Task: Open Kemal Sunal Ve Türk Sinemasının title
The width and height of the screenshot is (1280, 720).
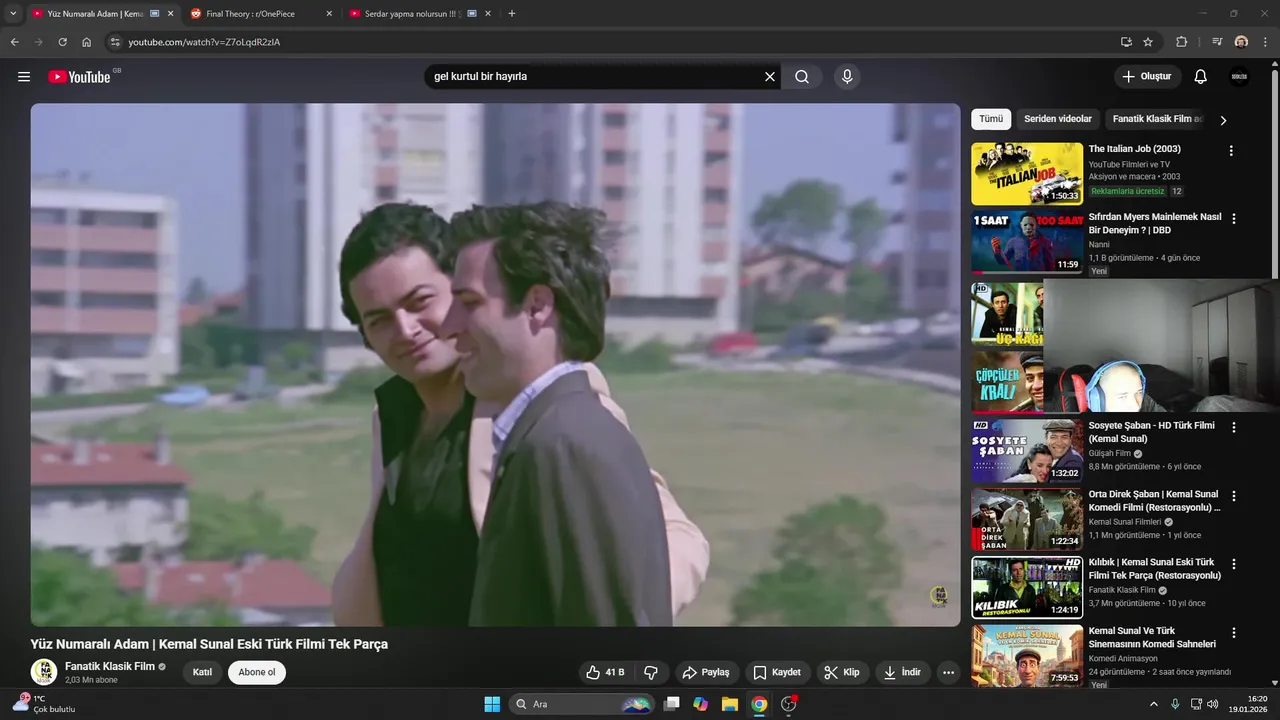Action: (1152, 638)
